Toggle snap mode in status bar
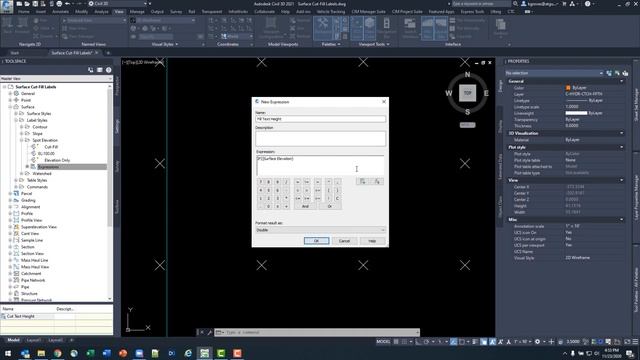The image size is (640, 360). tap(404, 342)
